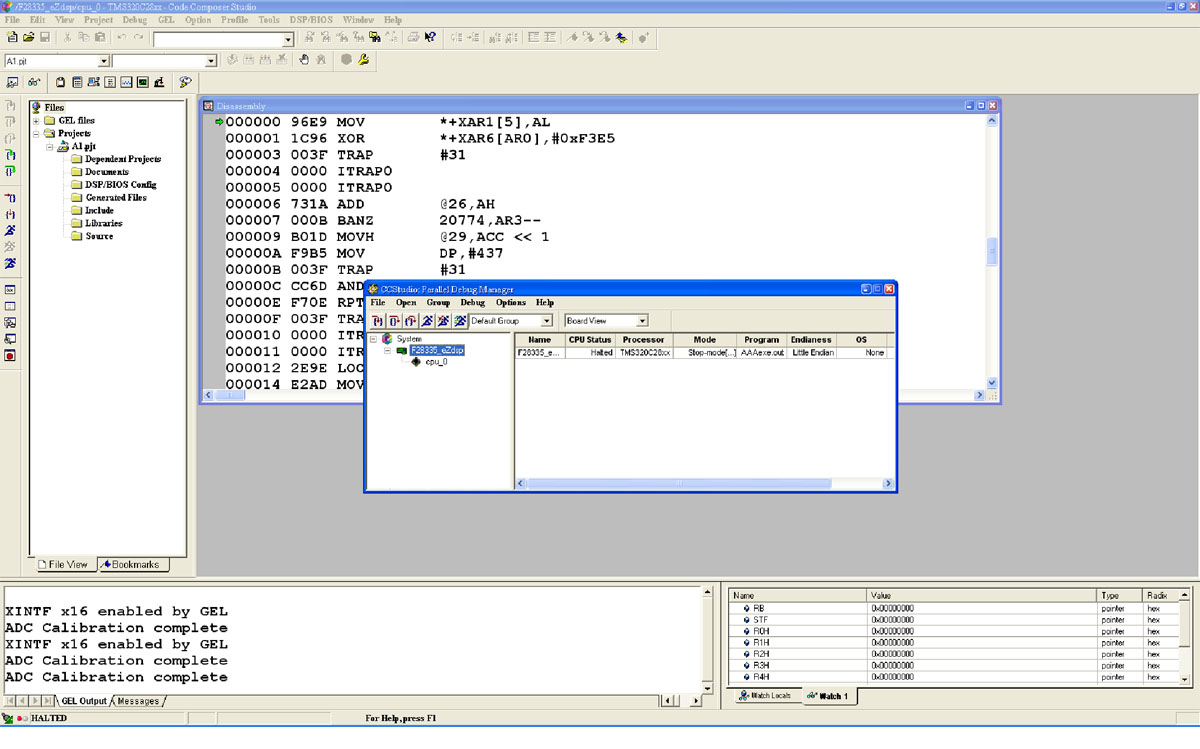This screenshot has height=749, width=1200.
Task: Open the DSP/BIOS menu
Action: pyautogui.click(x=312, y=20)
